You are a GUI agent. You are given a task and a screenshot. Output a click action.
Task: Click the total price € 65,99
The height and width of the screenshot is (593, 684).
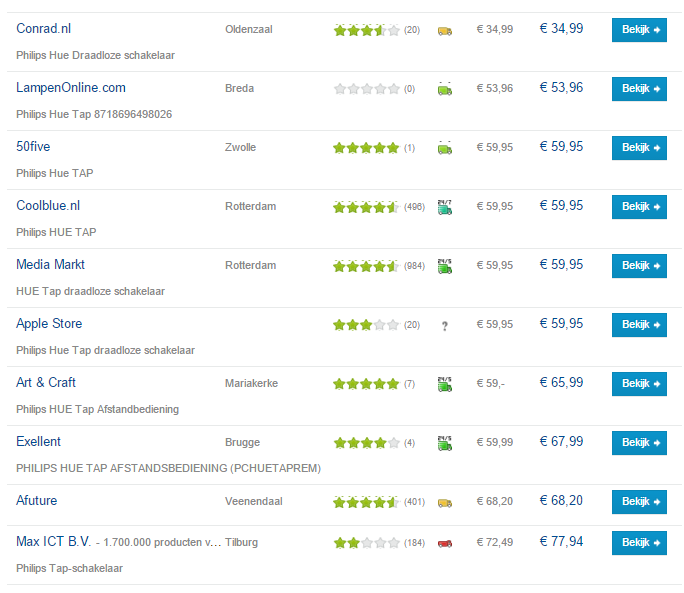pos(561,383)
